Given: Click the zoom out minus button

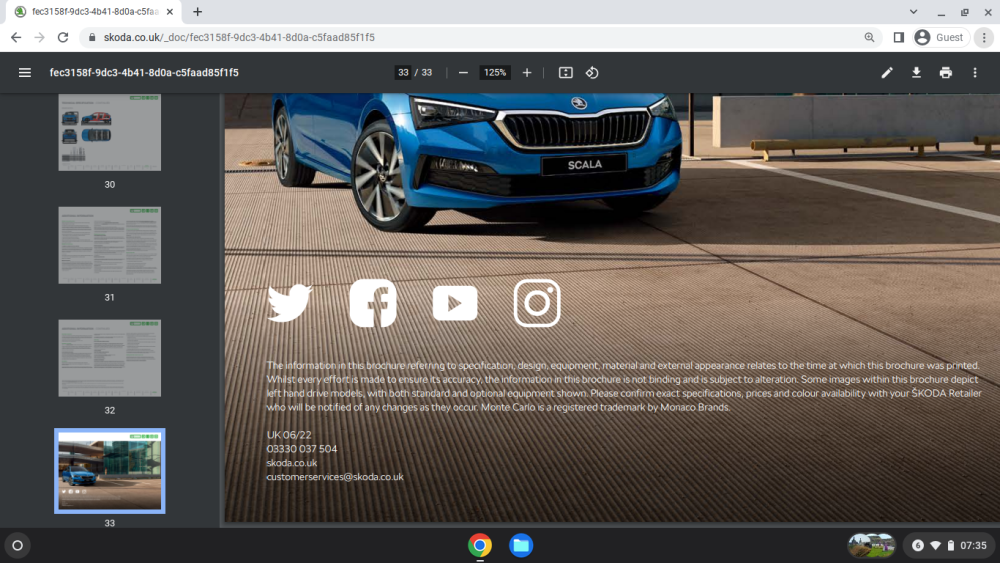Looking at the screenshot, I should [464, 73].
